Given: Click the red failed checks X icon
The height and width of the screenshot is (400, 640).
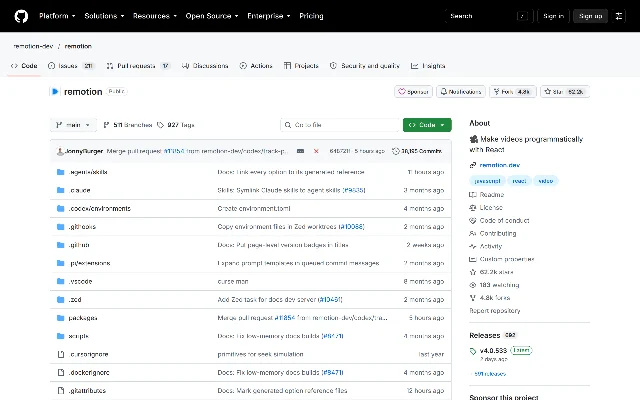Looking at the screenshot, I should pos(316,151).
